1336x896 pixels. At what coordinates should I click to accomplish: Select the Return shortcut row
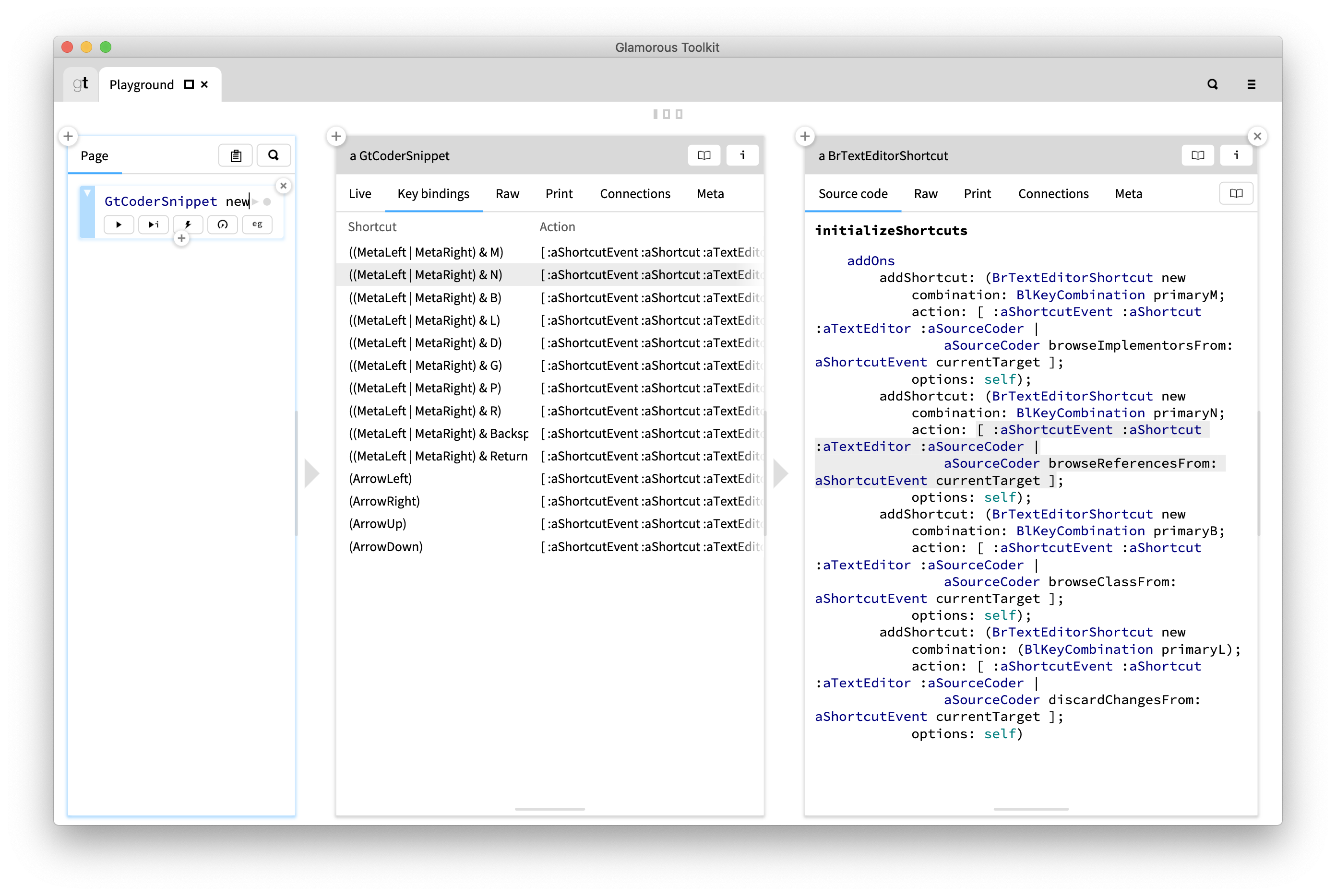550,456
